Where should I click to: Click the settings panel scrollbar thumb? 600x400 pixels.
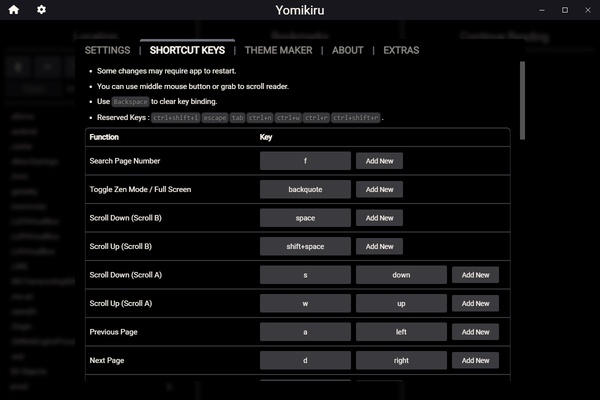(x=522, y=100)
